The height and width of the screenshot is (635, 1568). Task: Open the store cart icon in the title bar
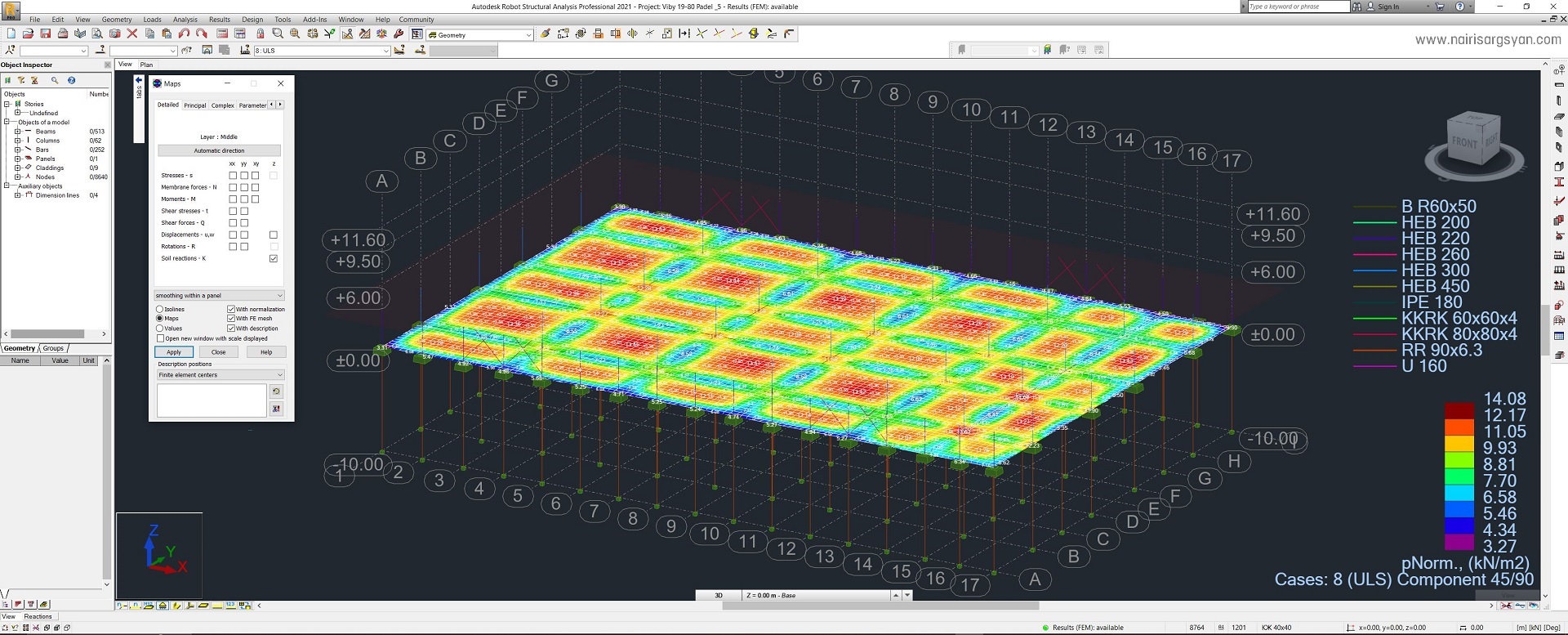click(1440, 7)
